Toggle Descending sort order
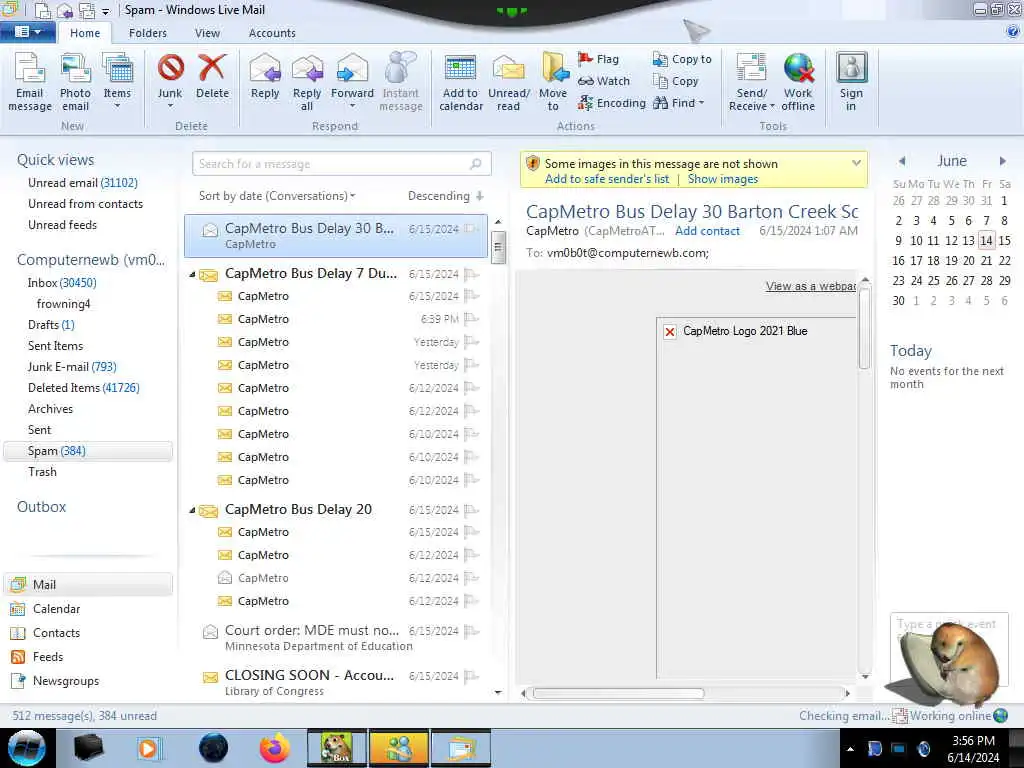Viewport: 1024px width, 768px height. [x=445, y=196]
